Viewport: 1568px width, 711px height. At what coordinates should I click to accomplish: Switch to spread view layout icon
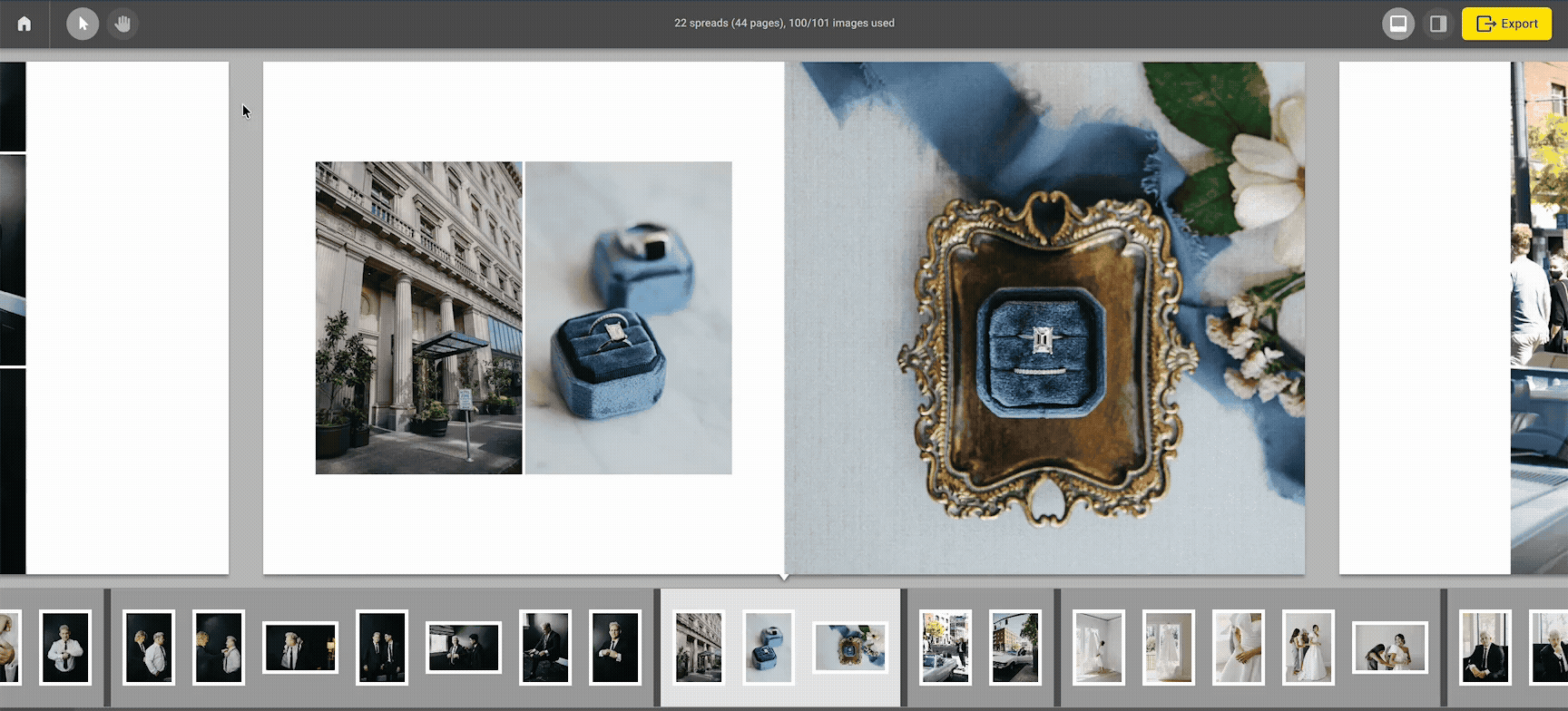click(x=1398, y=24)
